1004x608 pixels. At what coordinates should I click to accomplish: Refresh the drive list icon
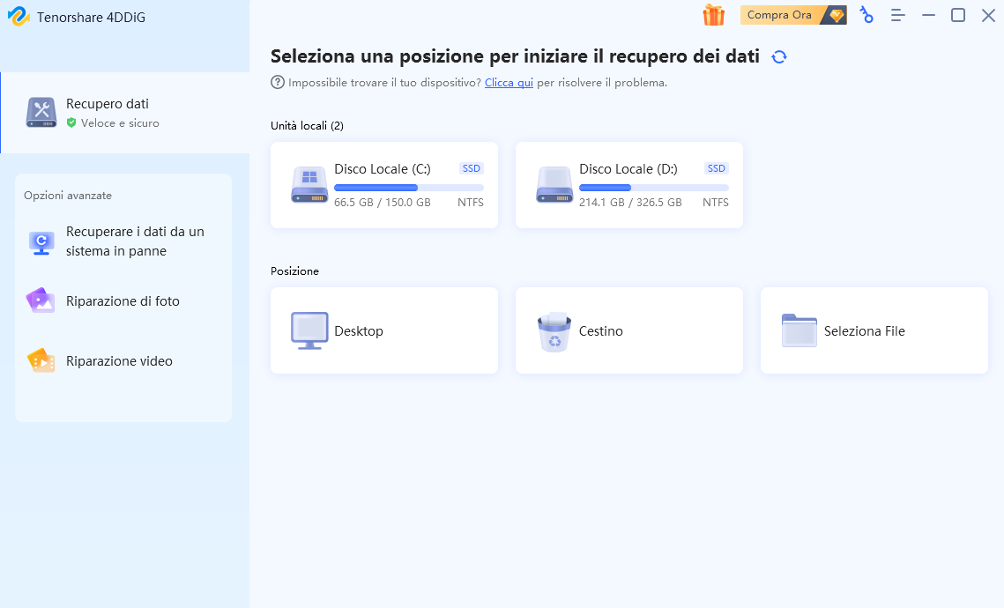click(x=779, y=57)
